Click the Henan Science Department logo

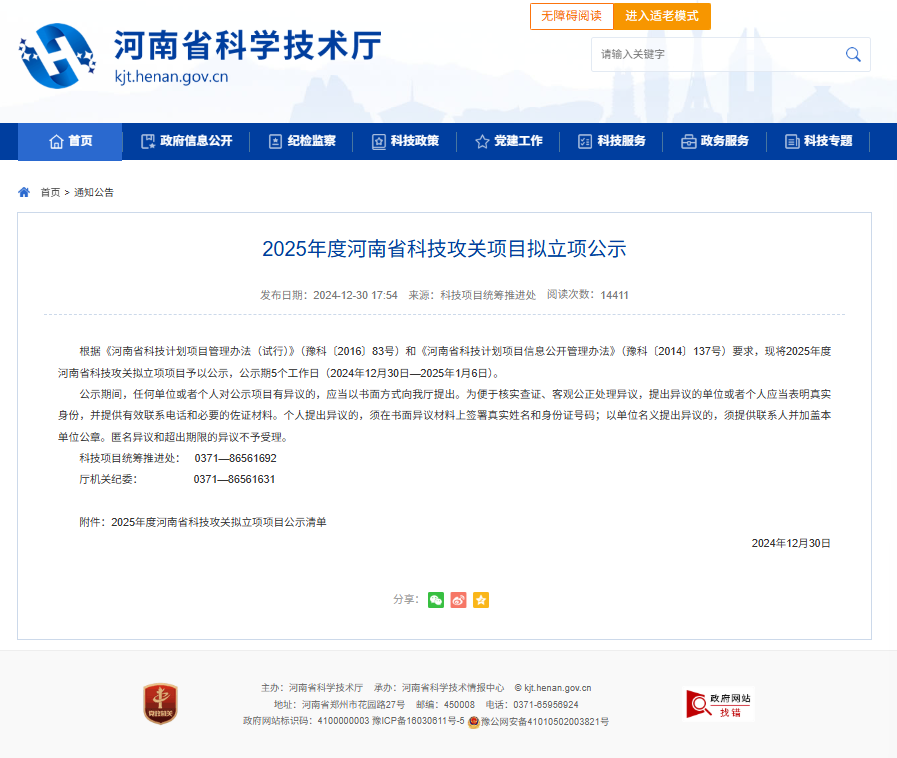click(x=56, y=55)
